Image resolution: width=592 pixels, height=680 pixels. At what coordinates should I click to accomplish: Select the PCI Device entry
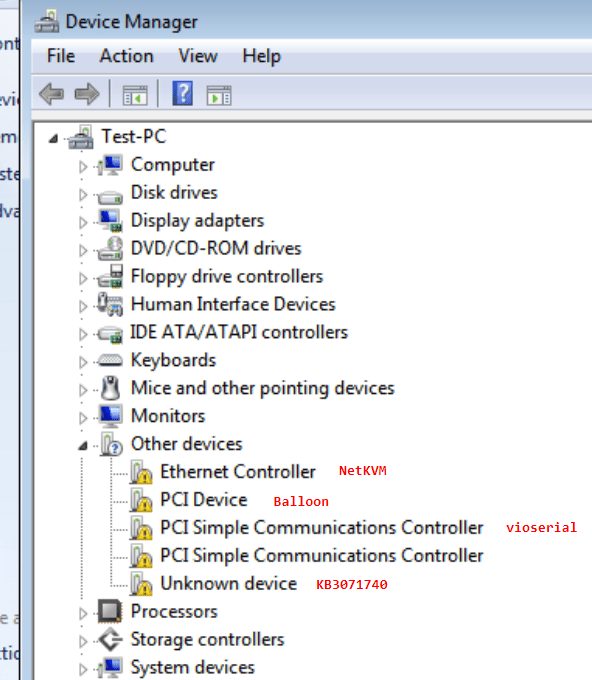(x=204, y=500)
